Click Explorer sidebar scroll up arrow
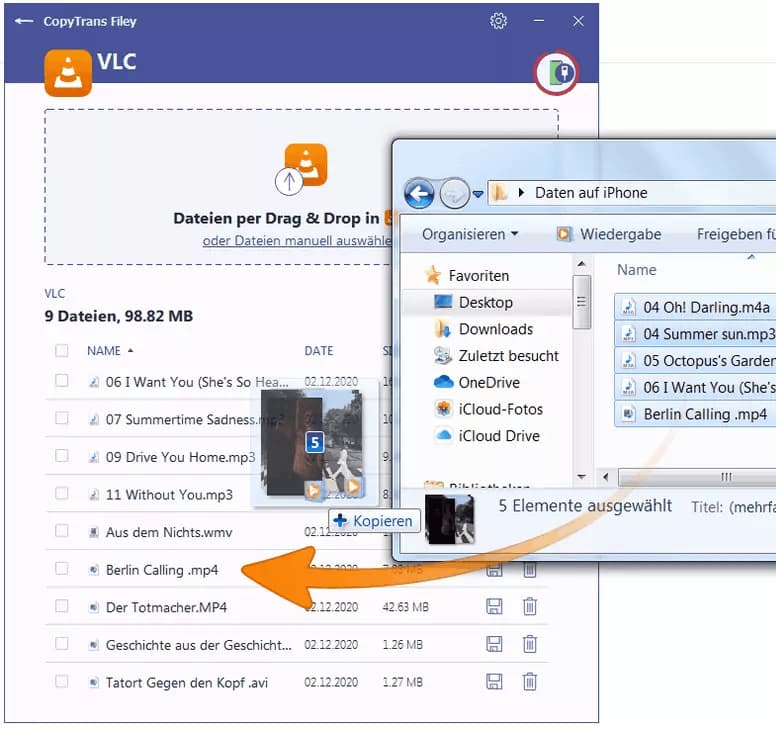776x729 pixels. click(x=582, y=264)
